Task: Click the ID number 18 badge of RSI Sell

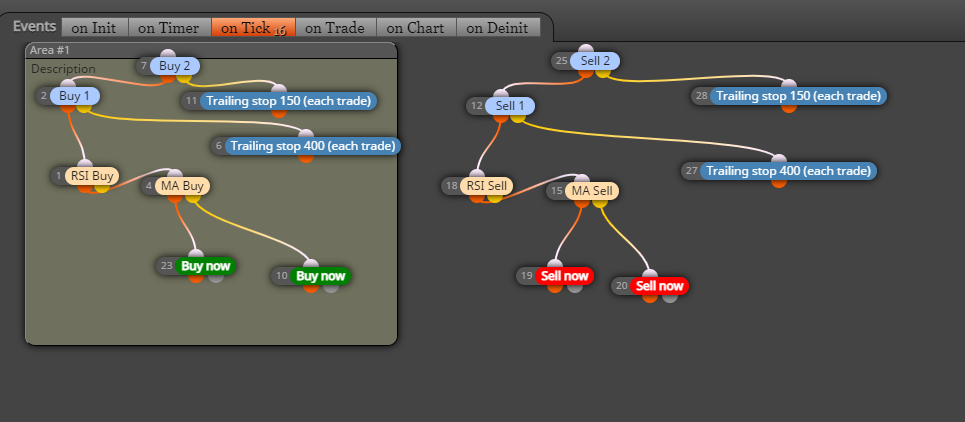Action: 450,186
